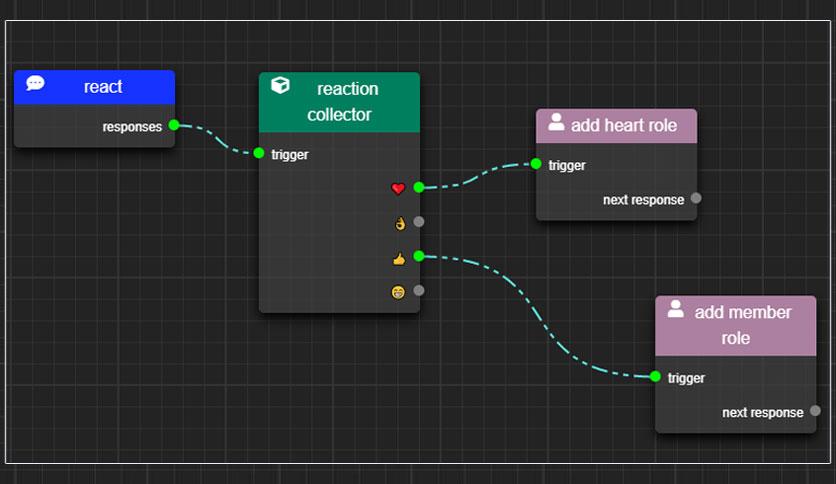The image size is (836, 484).
Task: Click the green port beside thumbs up emoji
Action: (x=419, y=256)
